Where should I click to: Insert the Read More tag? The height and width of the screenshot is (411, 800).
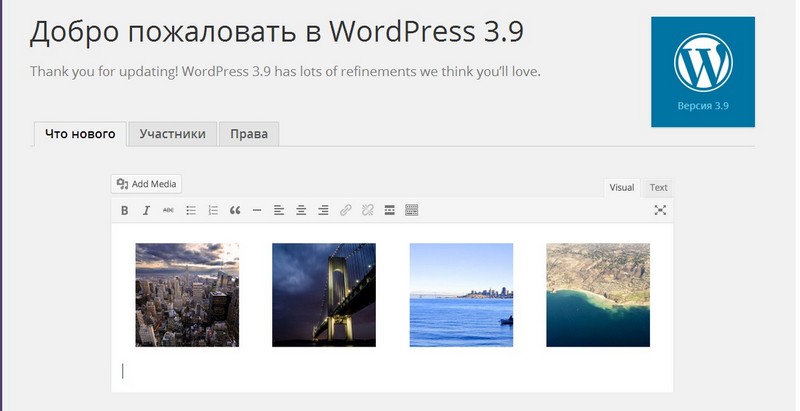tap(389, 210)
